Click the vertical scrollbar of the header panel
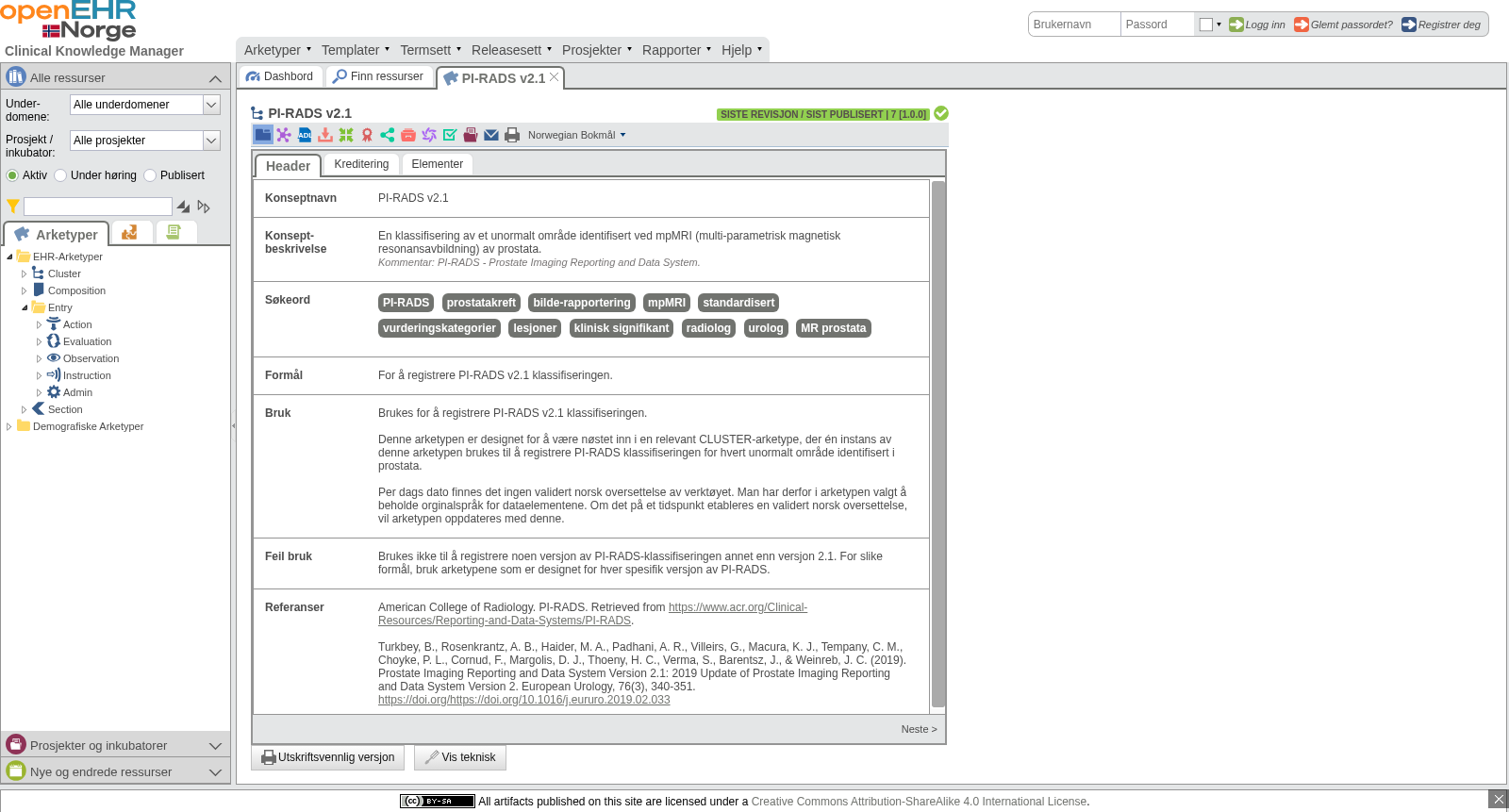 pyautogui.click(x=937, y=444)
